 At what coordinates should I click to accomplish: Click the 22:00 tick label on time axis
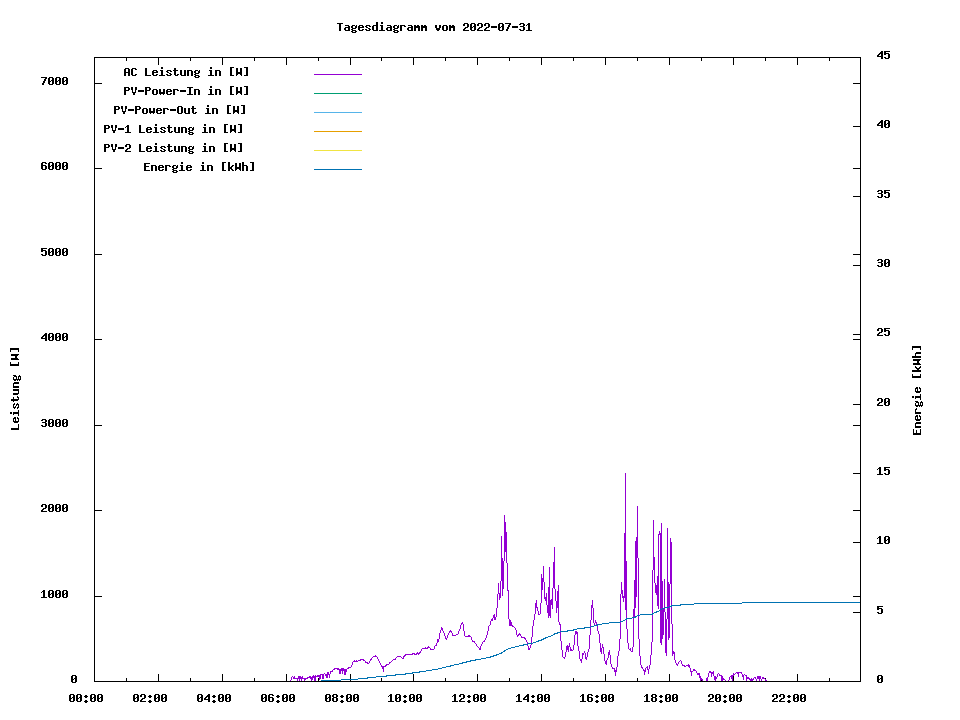tap(789, 698)
